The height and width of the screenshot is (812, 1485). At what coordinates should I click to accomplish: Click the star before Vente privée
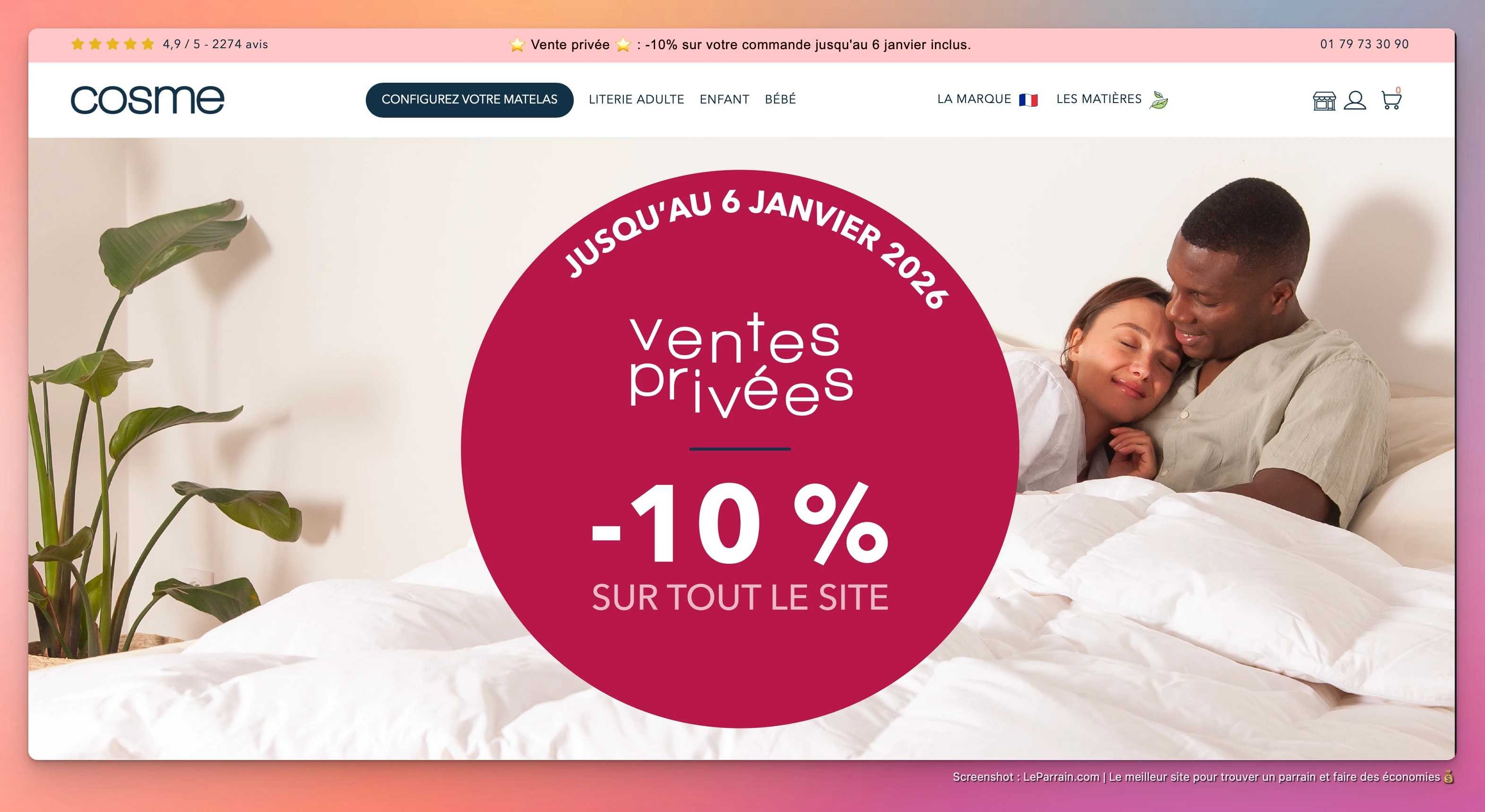[x=517, y=44]
